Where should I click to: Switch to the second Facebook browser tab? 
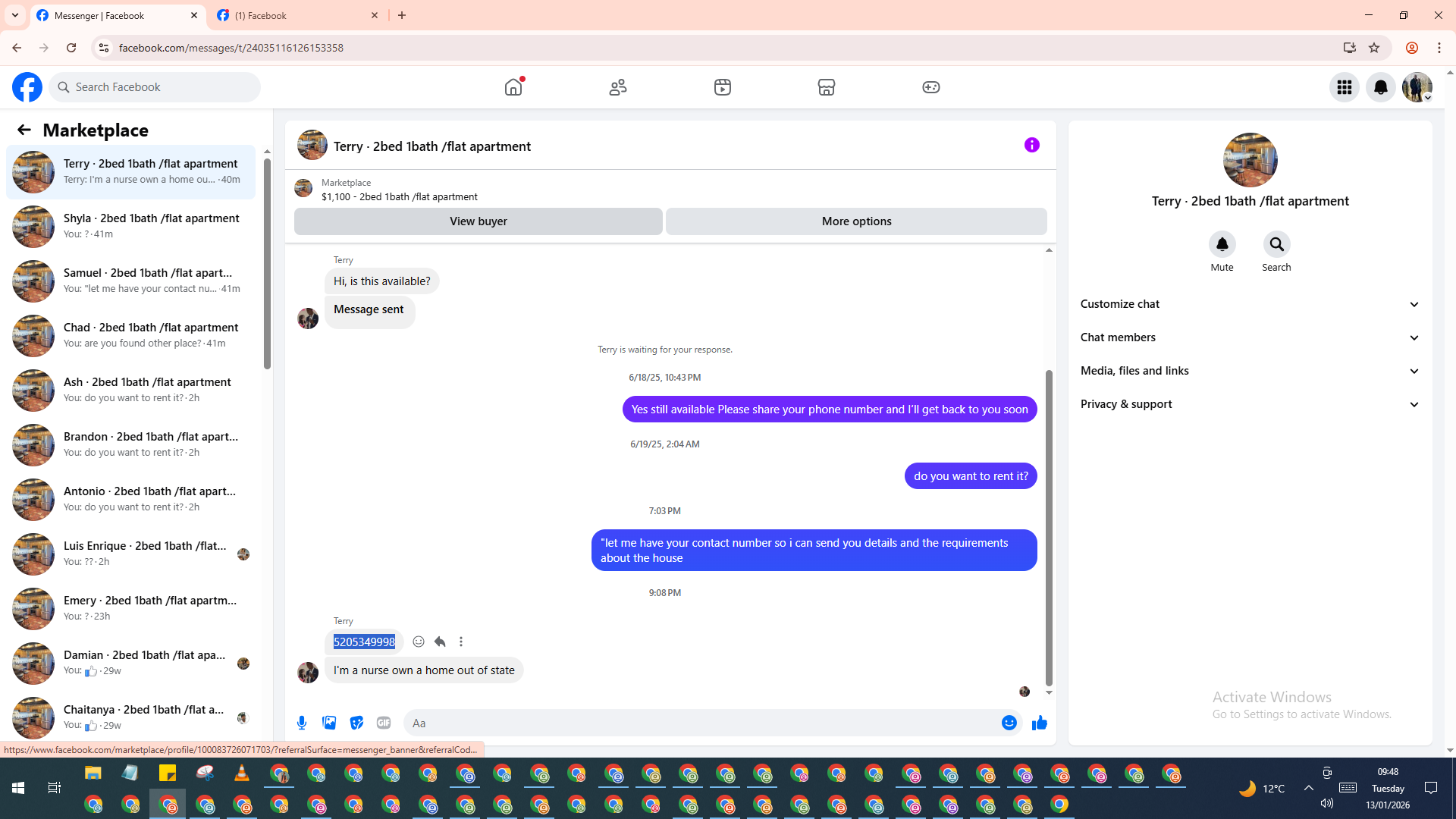click(297, 15)
